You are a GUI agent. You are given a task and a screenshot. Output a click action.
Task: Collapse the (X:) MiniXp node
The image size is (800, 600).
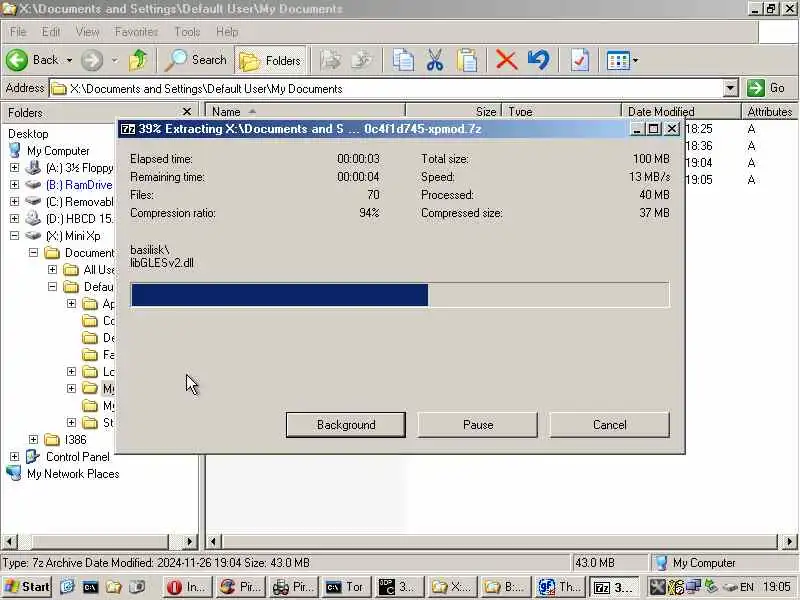(x=14, y=236)
